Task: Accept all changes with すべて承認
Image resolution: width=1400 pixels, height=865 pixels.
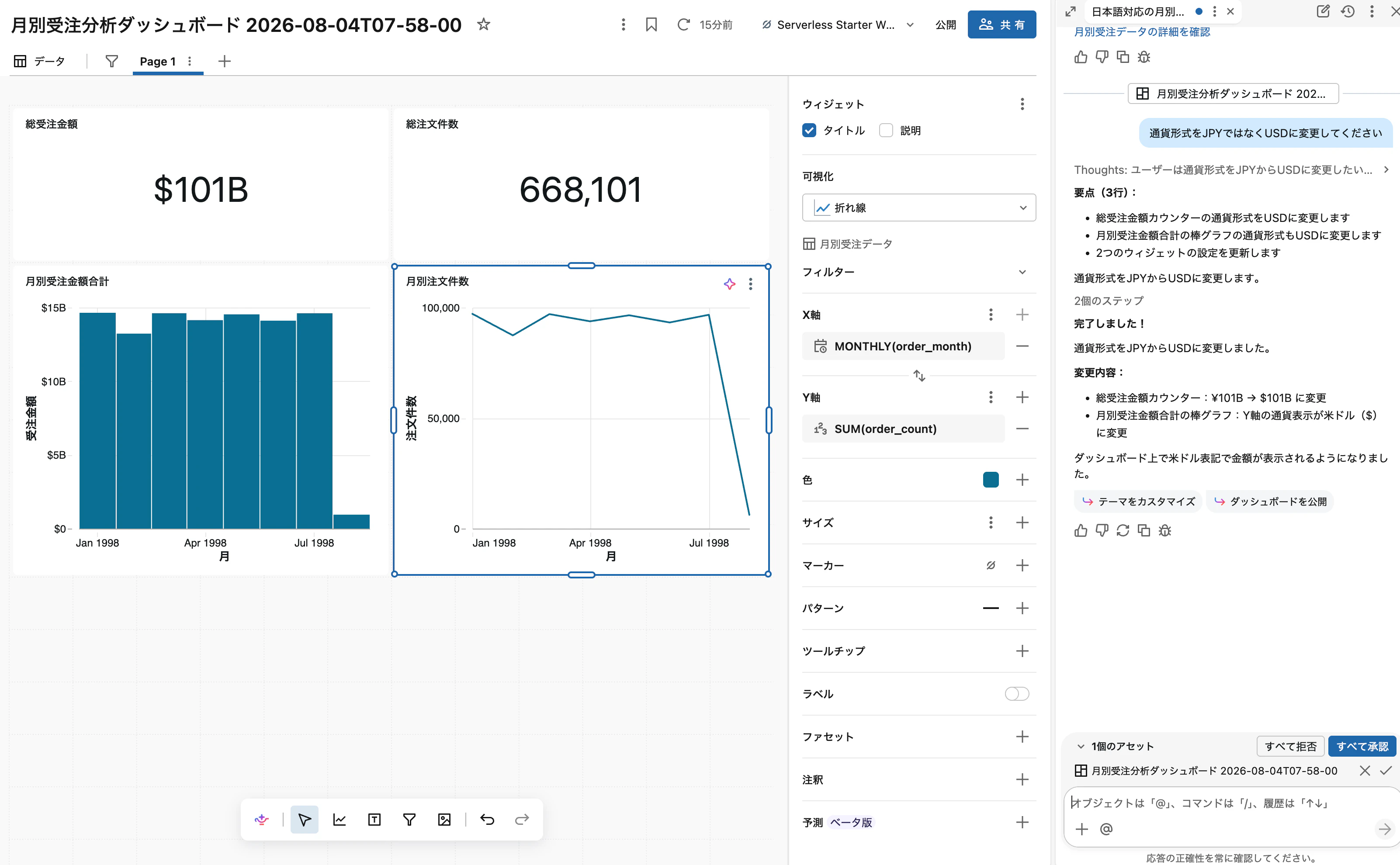Action: pos(1362,746)
